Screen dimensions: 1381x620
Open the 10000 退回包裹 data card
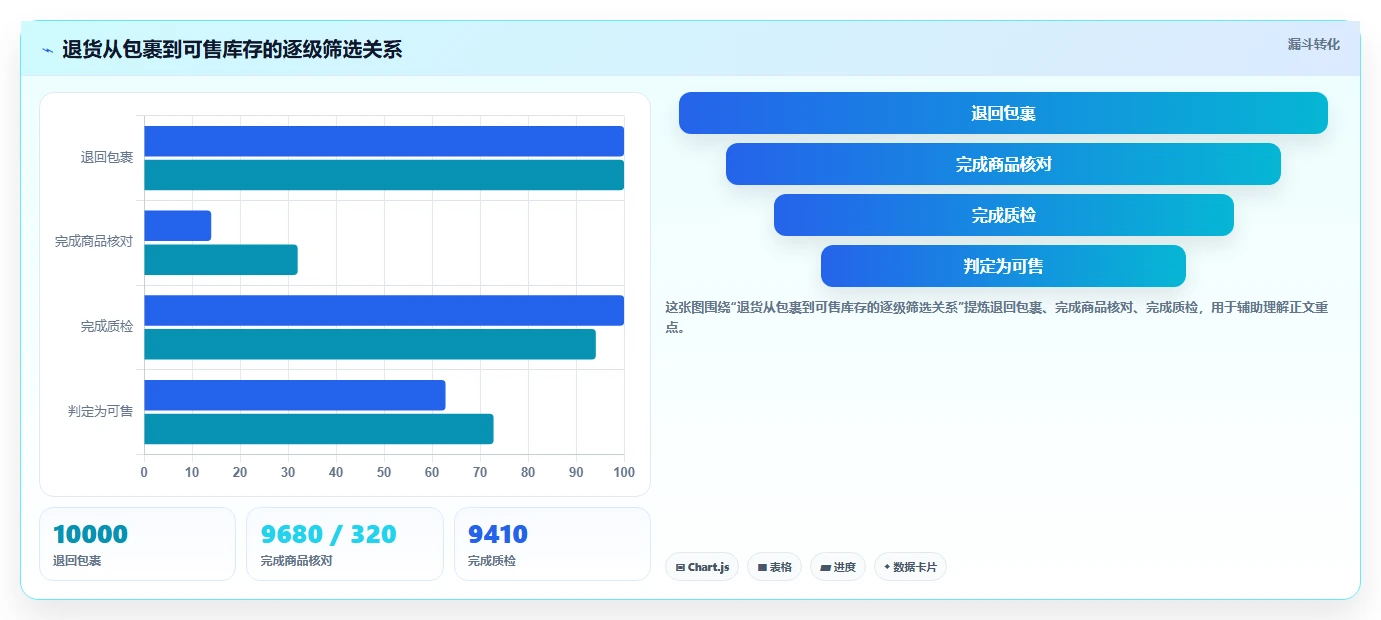click(x=137, y=544)
